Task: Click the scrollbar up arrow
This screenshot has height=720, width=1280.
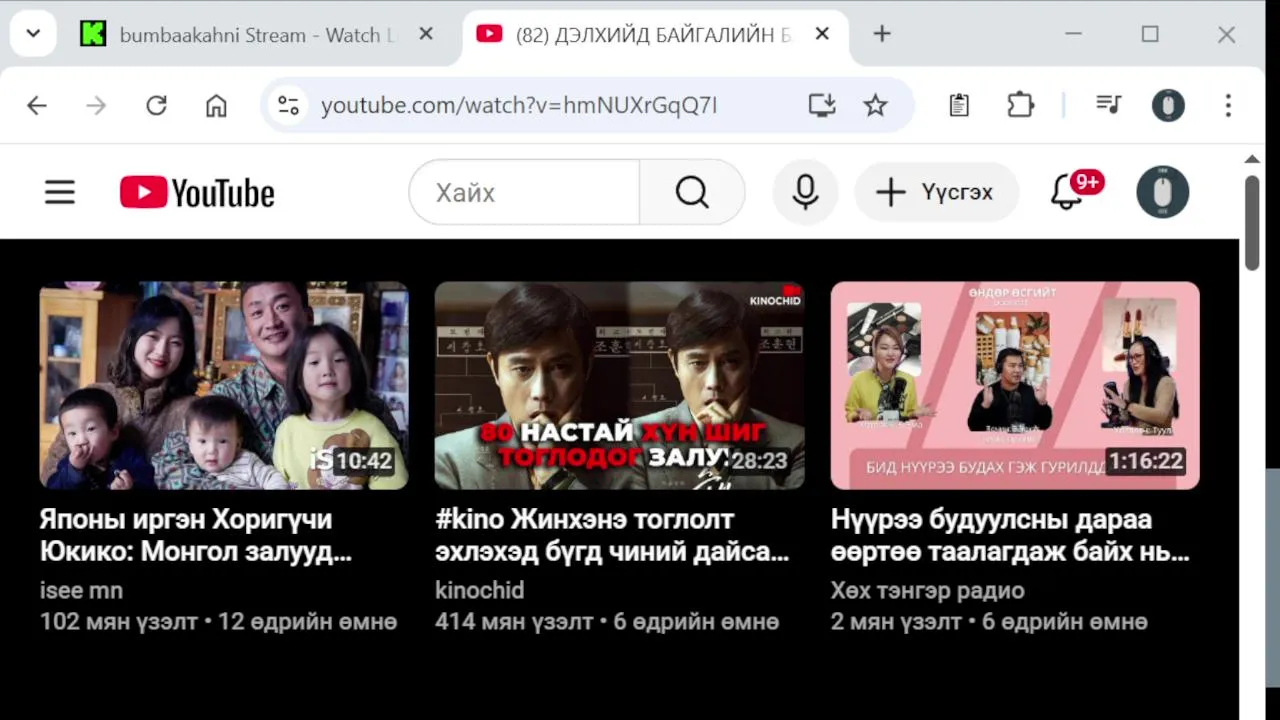Action: pos(1252,160)
